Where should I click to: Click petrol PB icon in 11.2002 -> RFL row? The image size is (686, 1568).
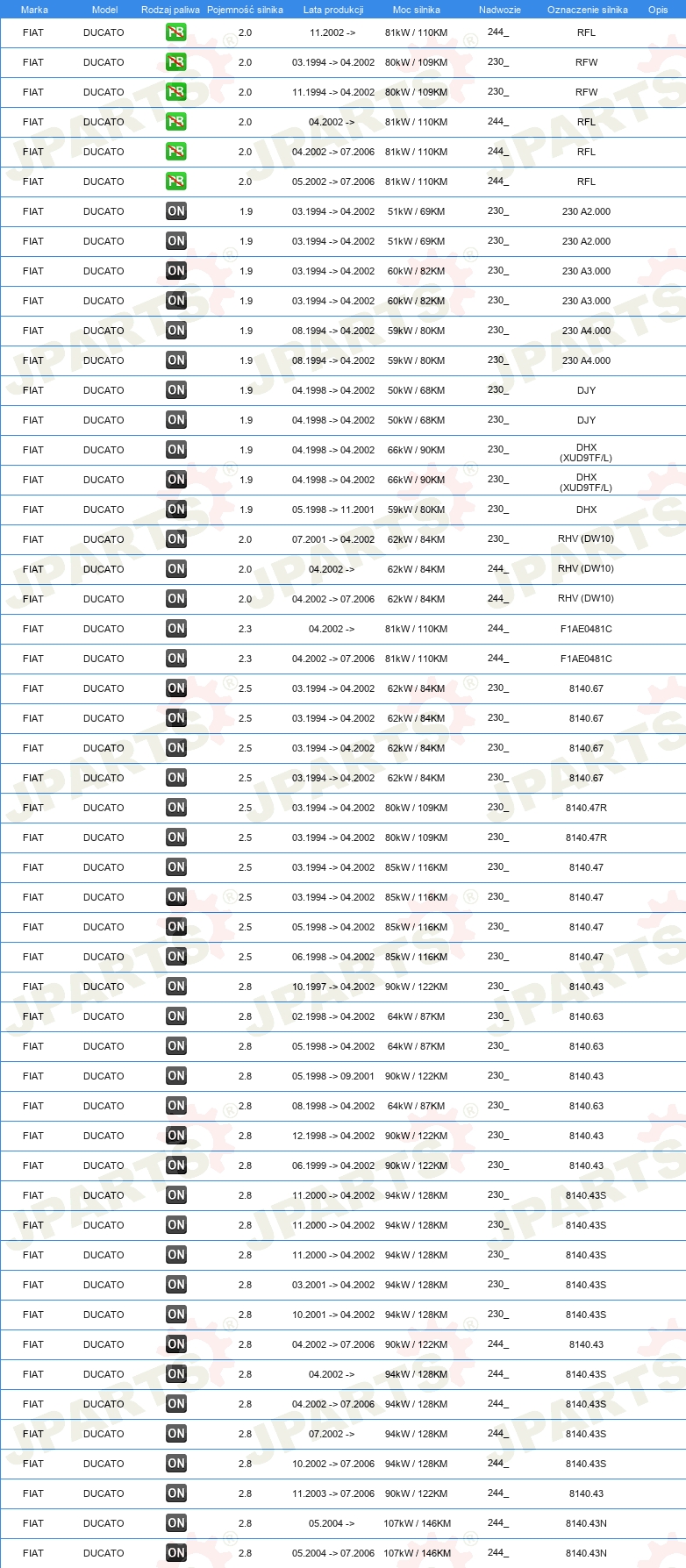[176, 32]
